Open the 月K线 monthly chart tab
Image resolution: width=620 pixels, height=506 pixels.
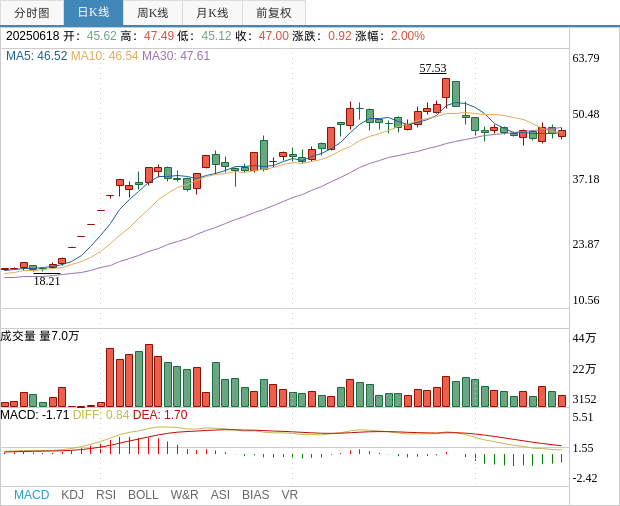[212, 13]
